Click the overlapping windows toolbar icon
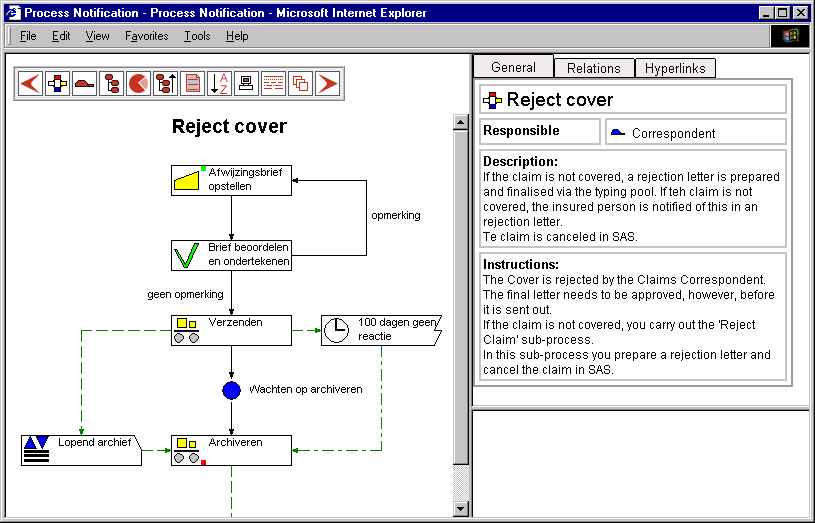The image size is (815, 523). coord(300,83)
